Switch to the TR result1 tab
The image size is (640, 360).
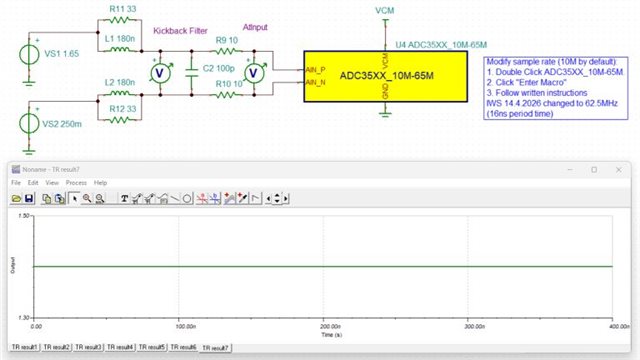coord(24,347)
